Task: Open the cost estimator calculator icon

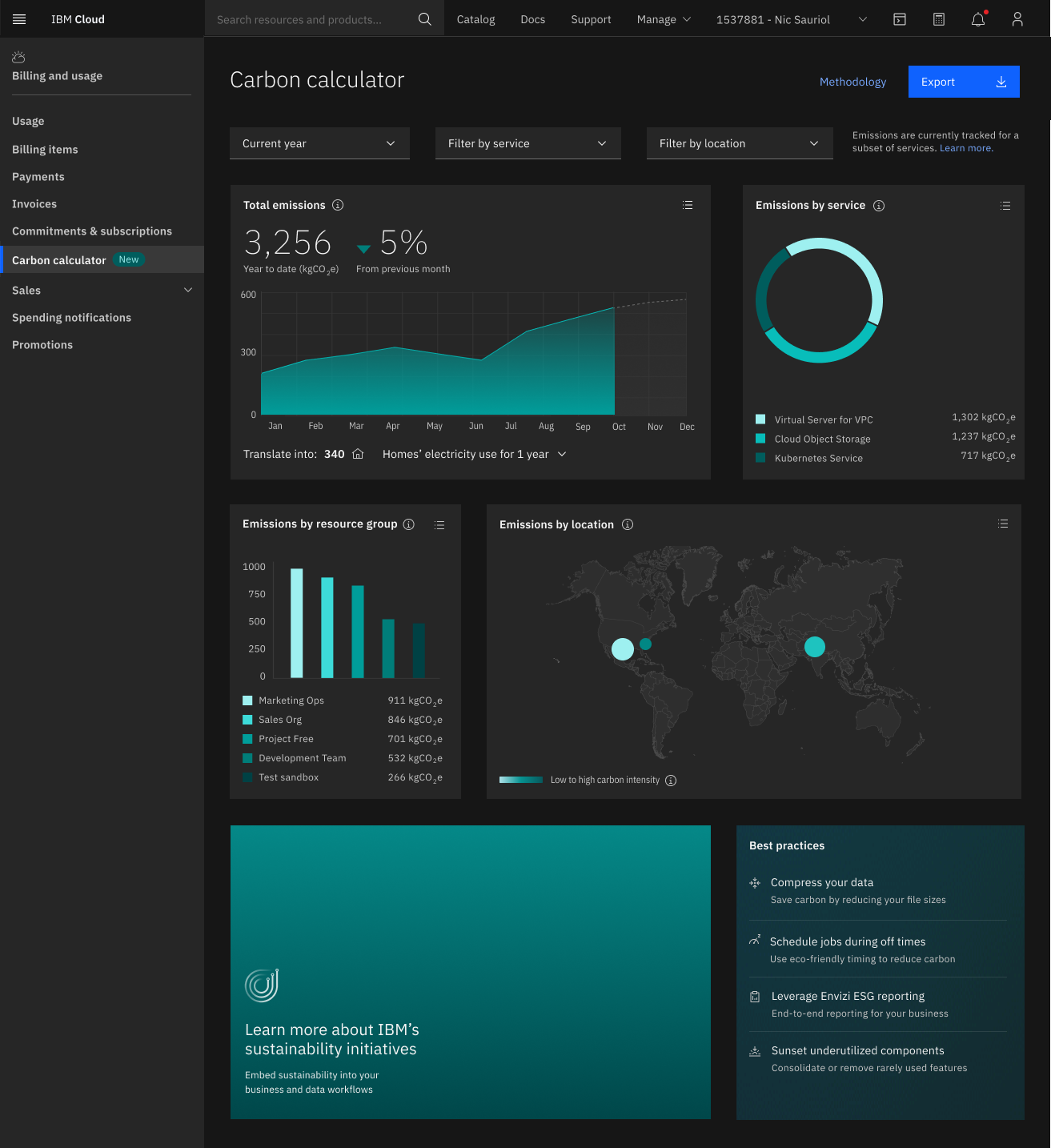Action: (x=939, y=19)
